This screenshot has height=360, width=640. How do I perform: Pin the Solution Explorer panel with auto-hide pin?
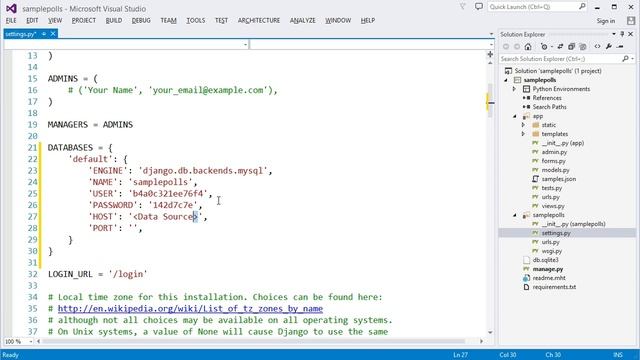[x=622, y=34]
